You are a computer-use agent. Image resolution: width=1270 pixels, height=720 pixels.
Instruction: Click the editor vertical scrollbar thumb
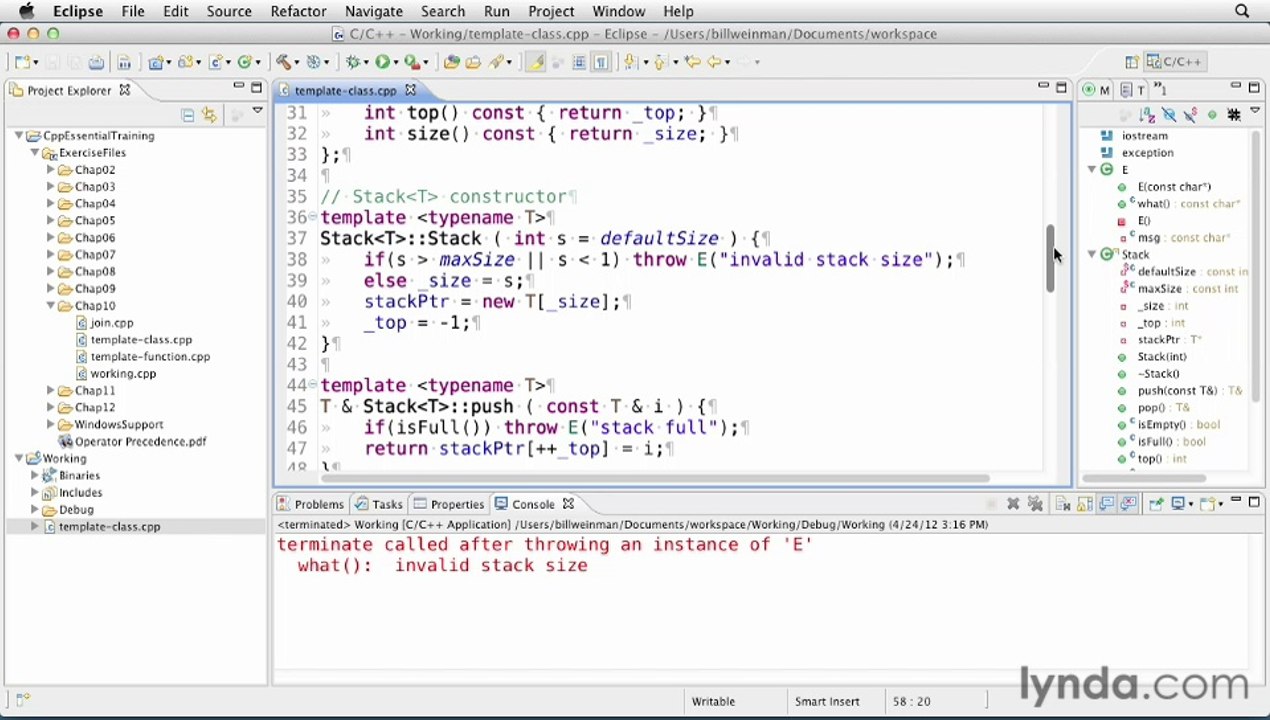tap(1050, 258)
